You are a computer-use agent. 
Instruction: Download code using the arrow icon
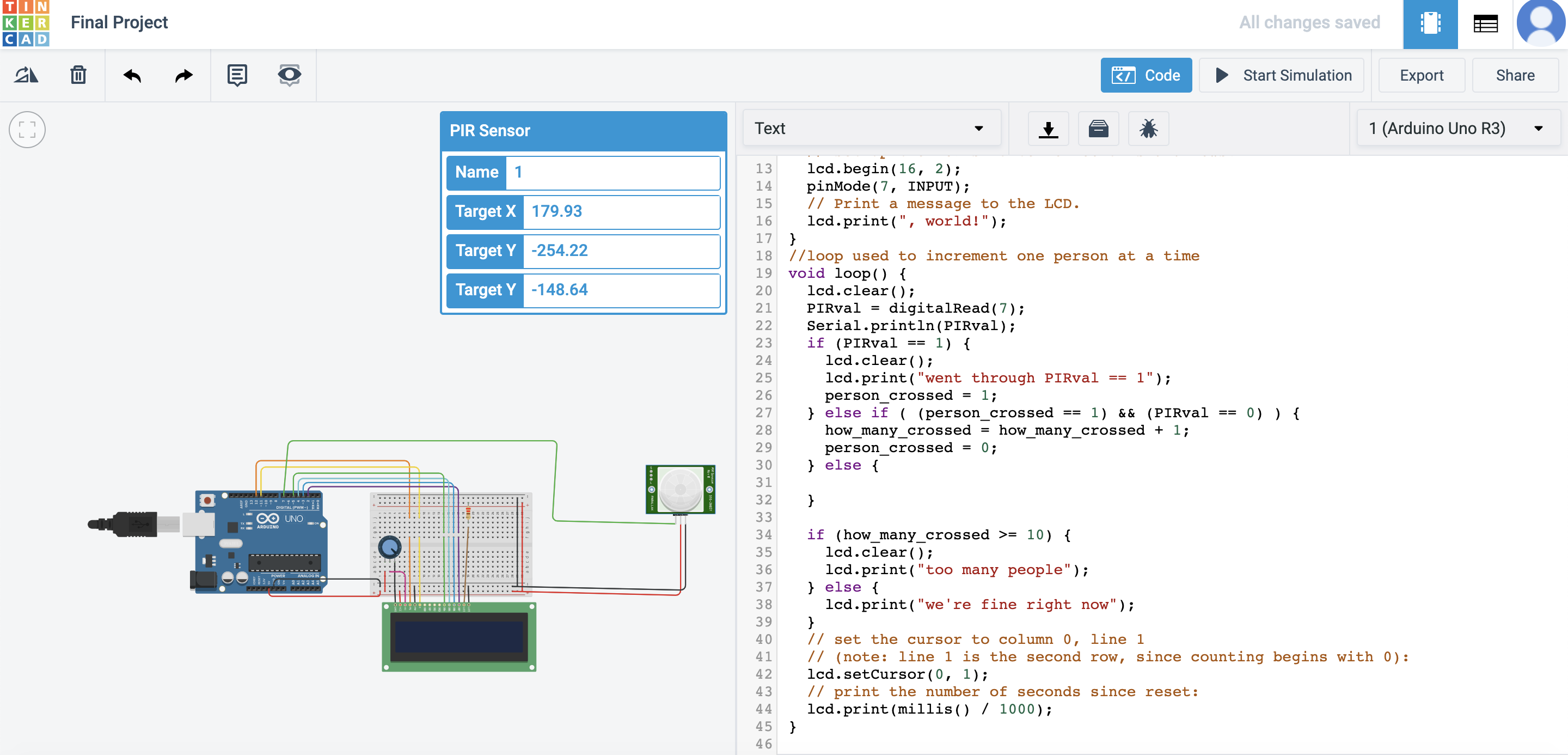pos(1048,129)
